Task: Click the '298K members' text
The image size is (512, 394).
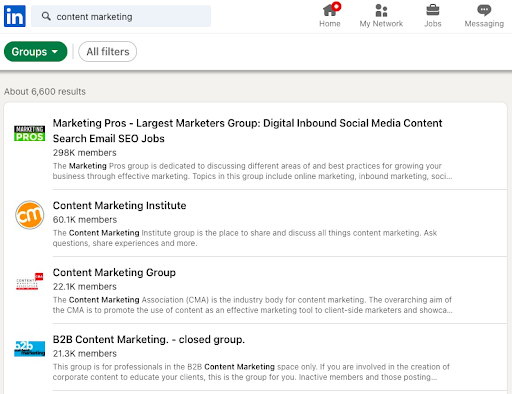Action: coord(85,153)
